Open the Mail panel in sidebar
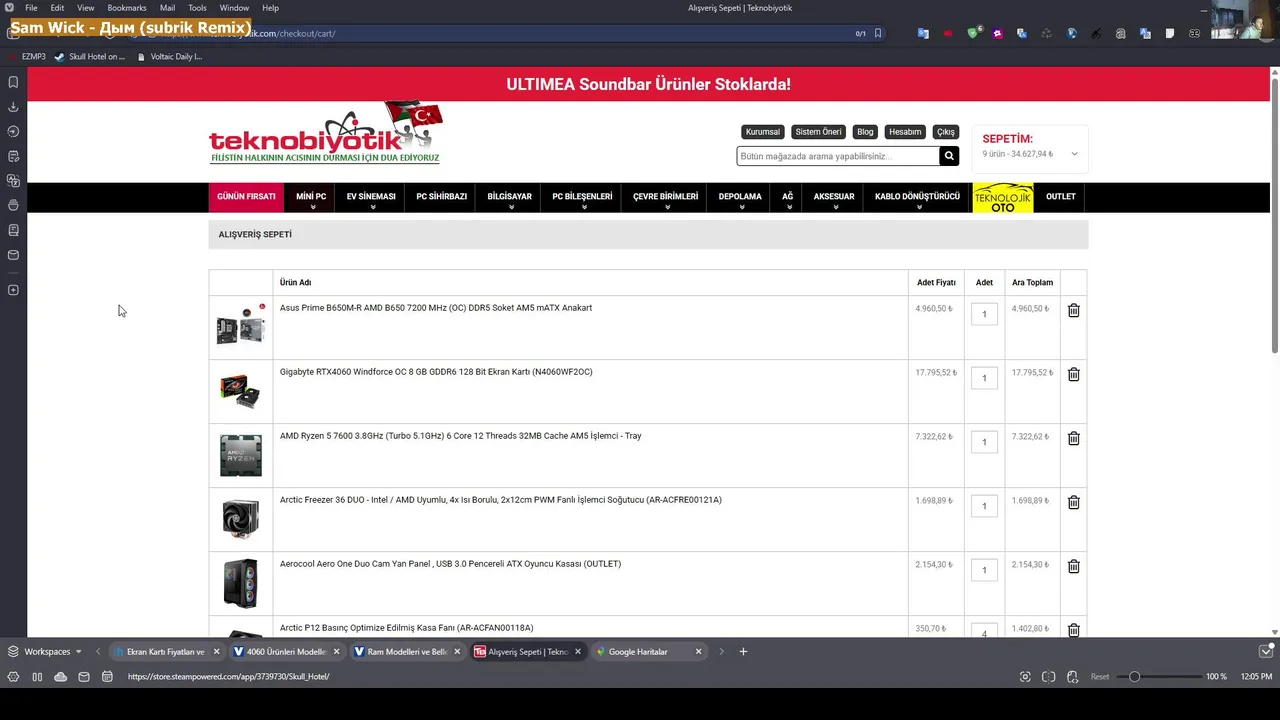This screenshot has height=720, width=1280. (13, 255)
